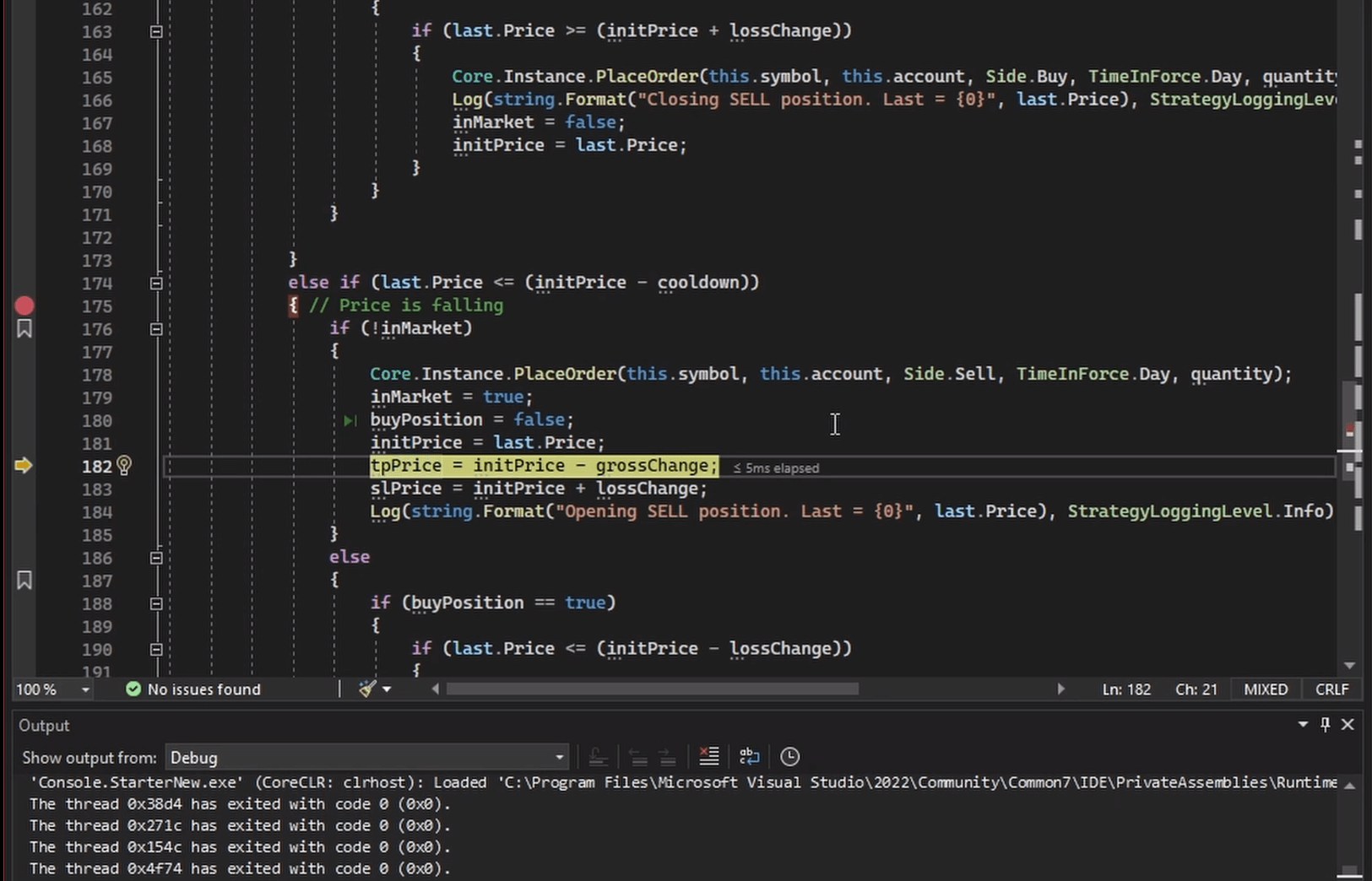Collapse the code block at line 174
This screenshot has height=881, width=1372.
[x=156, y=283]
